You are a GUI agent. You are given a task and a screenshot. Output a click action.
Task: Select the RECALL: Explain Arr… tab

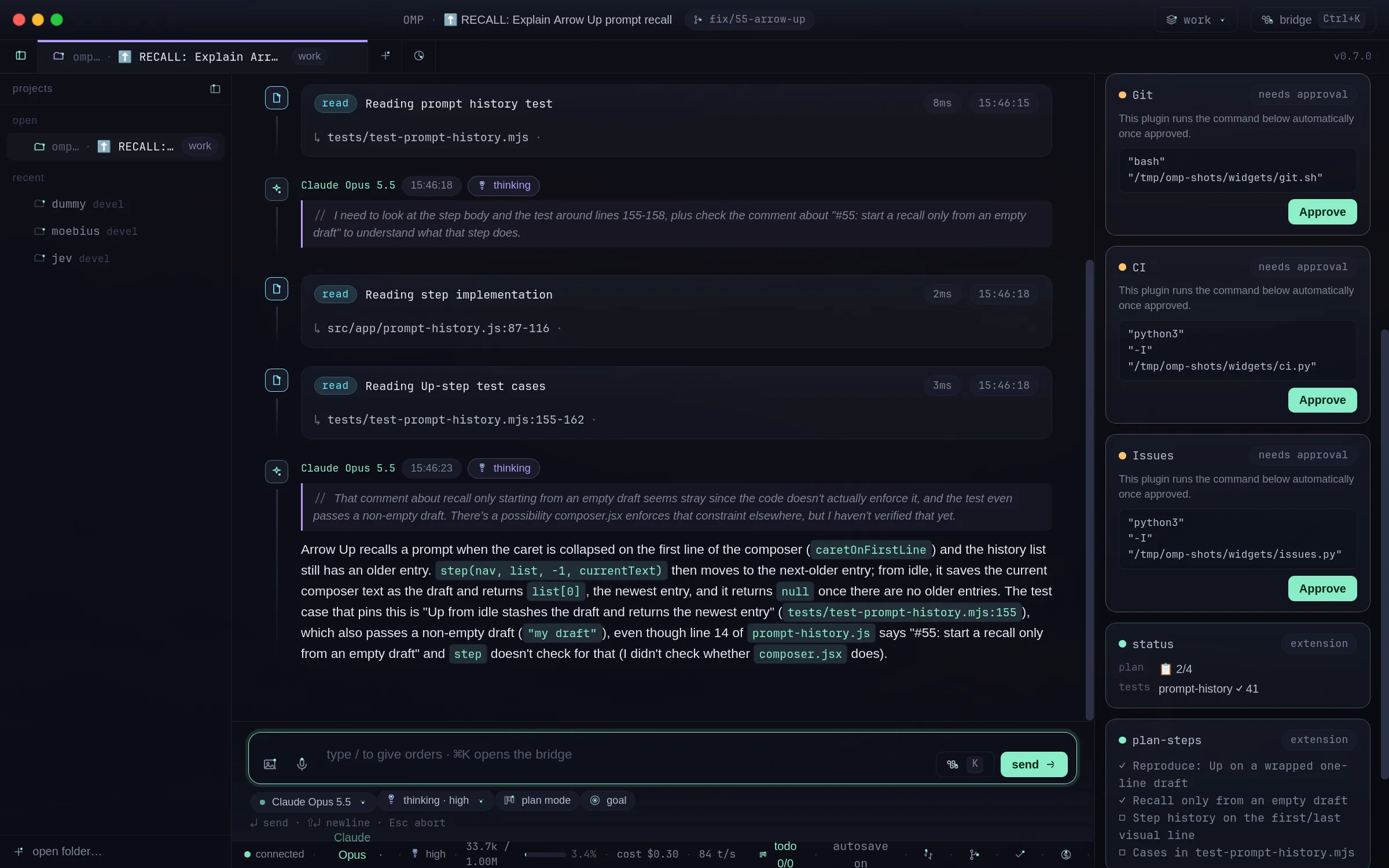point(203,56)
